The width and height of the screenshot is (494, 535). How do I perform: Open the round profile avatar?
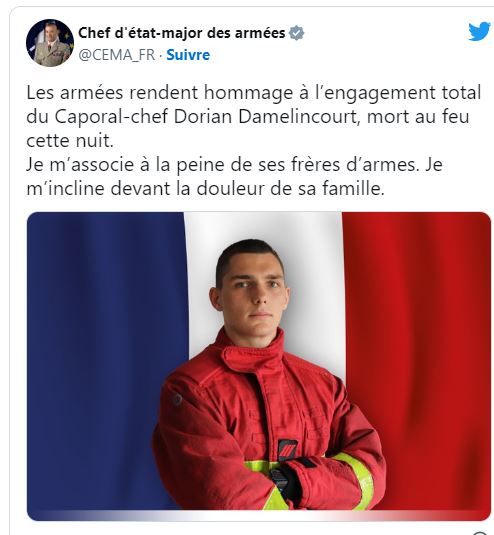point(50,43)
